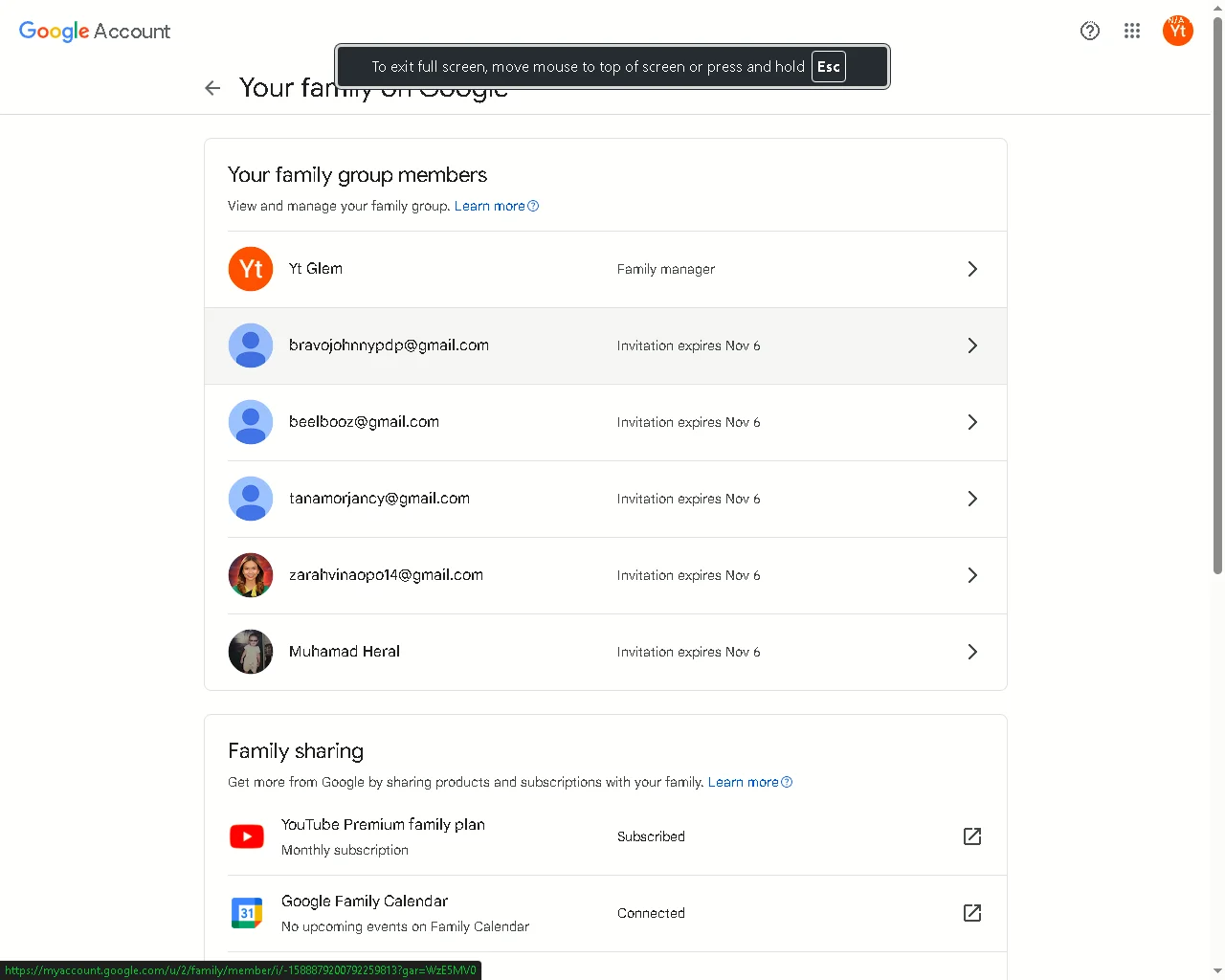
Task: Select bravojohnnypdp@gmail.com email text
Action: tap(389, 345)
